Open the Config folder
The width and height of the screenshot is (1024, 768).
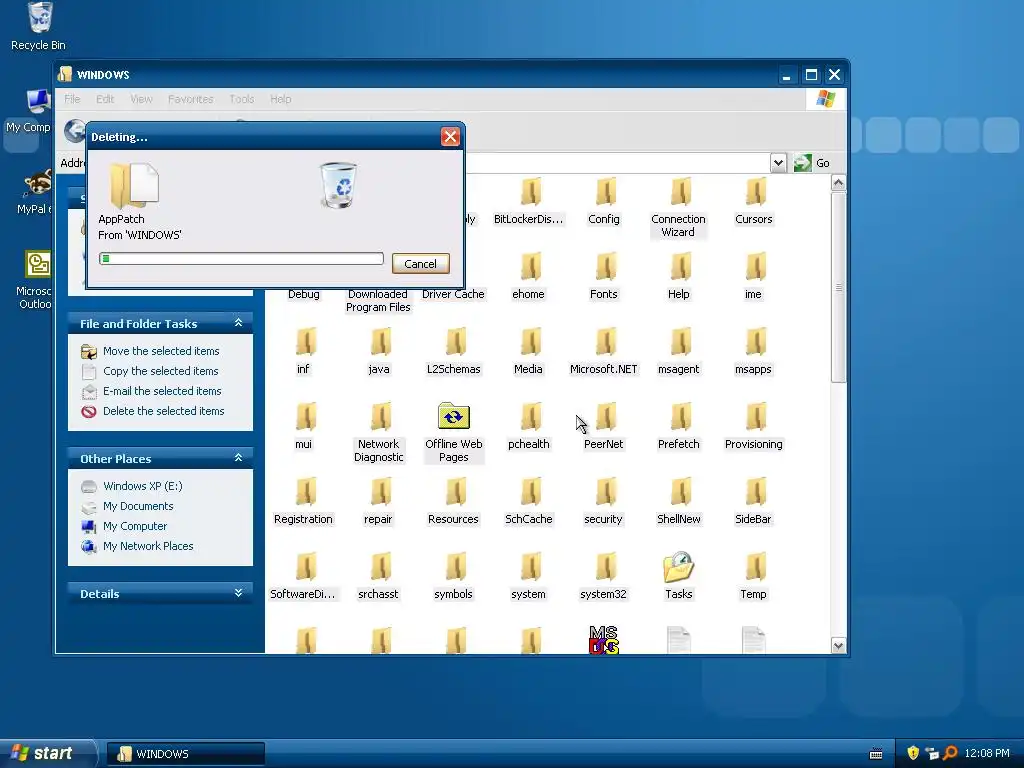[603, 201]
